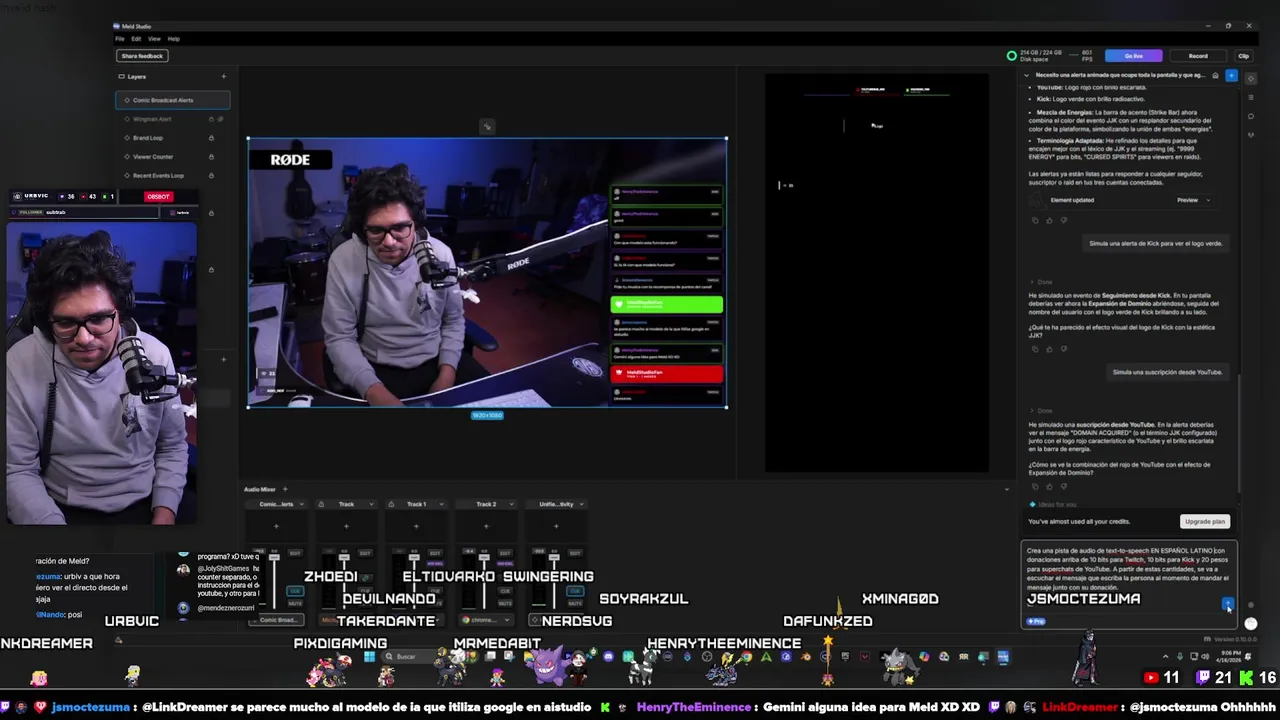Open the Edit menu
1280x720 pixels.
point(136,38)
